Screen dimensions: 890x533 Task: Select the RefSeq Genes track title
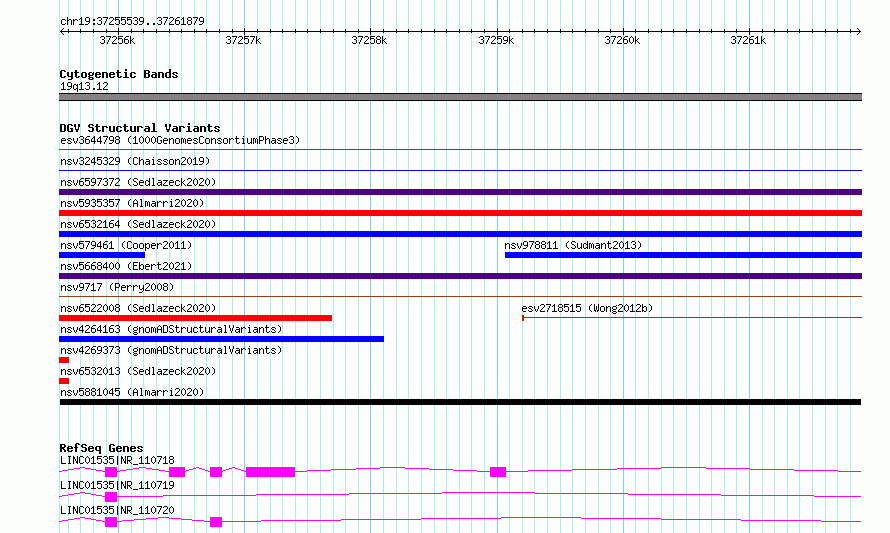coord(101,448)
